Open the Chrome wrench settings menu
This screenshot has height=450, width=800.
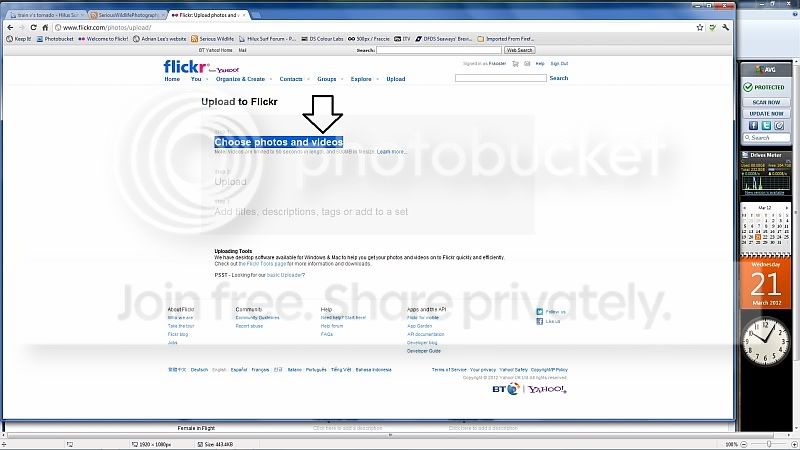pos(726,28)
